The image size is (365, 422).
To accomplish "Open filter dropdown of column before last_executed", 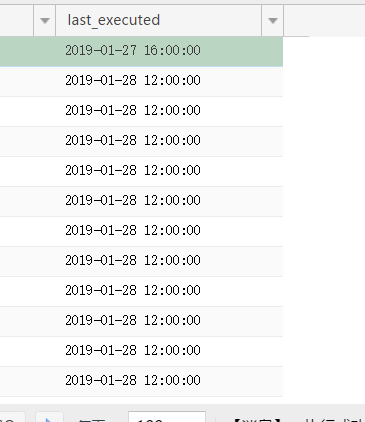I will [45, 21].
